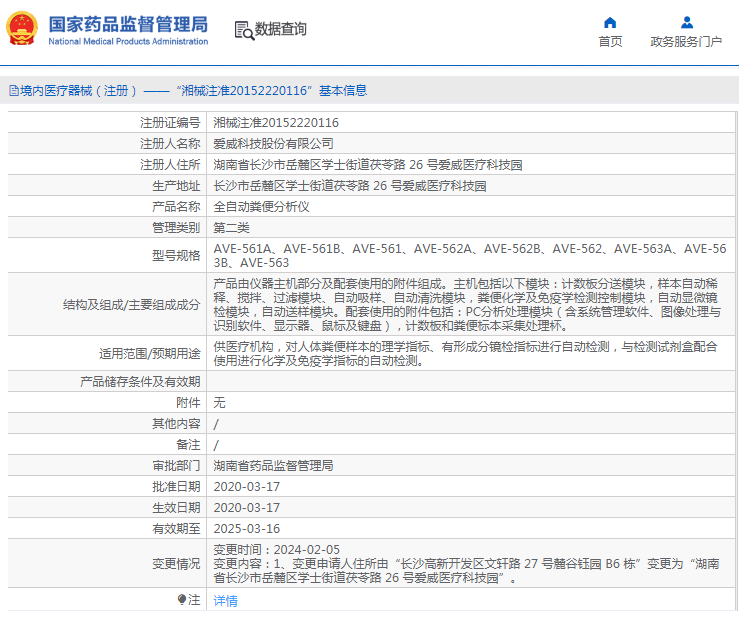Click the 生效日期 row label
Image resolution: width=739 pixels, height=618 pixels.
click(x=176, y=508)
